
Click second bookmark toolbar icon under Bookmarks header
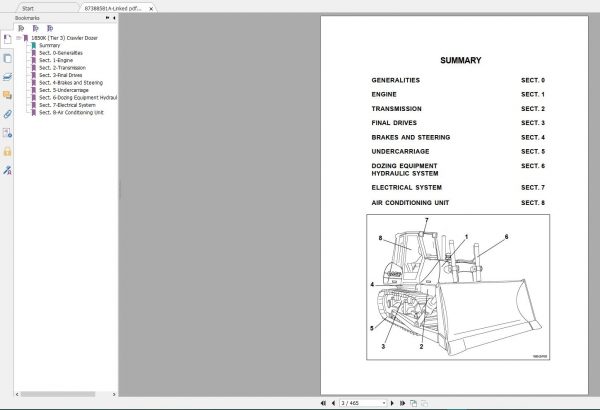35,28
